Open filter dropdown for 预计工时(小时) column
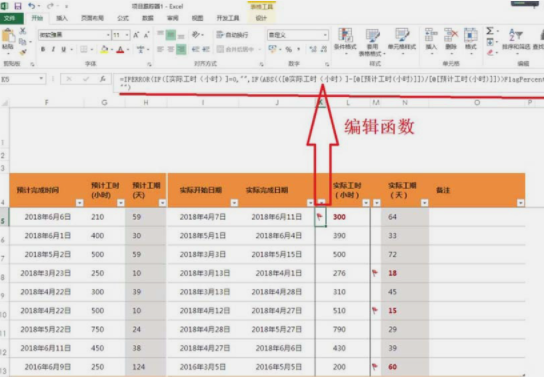This screenshot has width=544, height=377. pos(121,203)
